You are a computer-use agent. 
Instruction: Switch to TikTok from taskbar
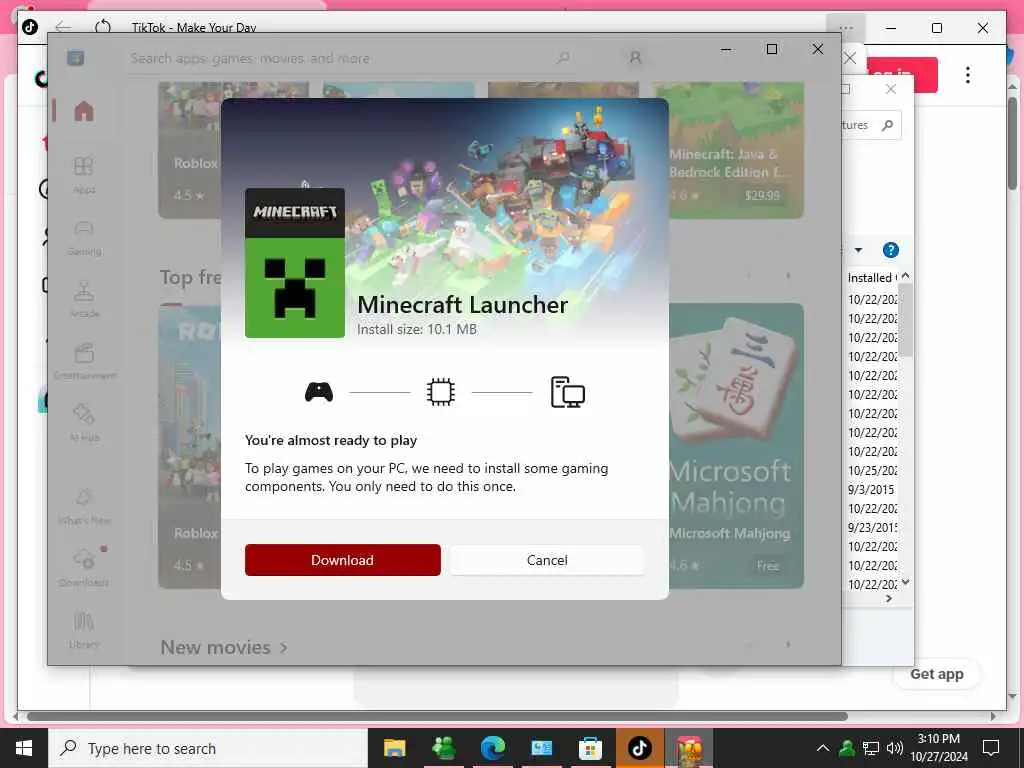point(639,748)
